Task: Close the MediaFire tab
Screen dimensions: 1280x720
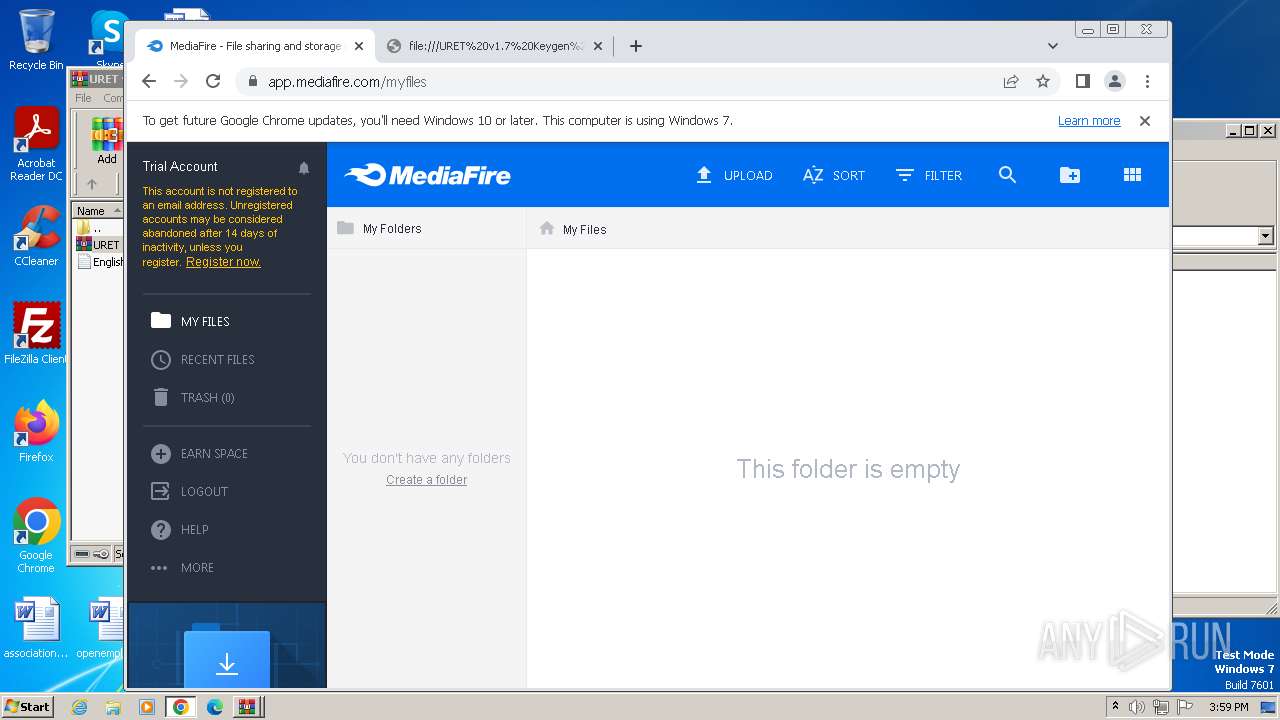Action: [x=359, y=46]
